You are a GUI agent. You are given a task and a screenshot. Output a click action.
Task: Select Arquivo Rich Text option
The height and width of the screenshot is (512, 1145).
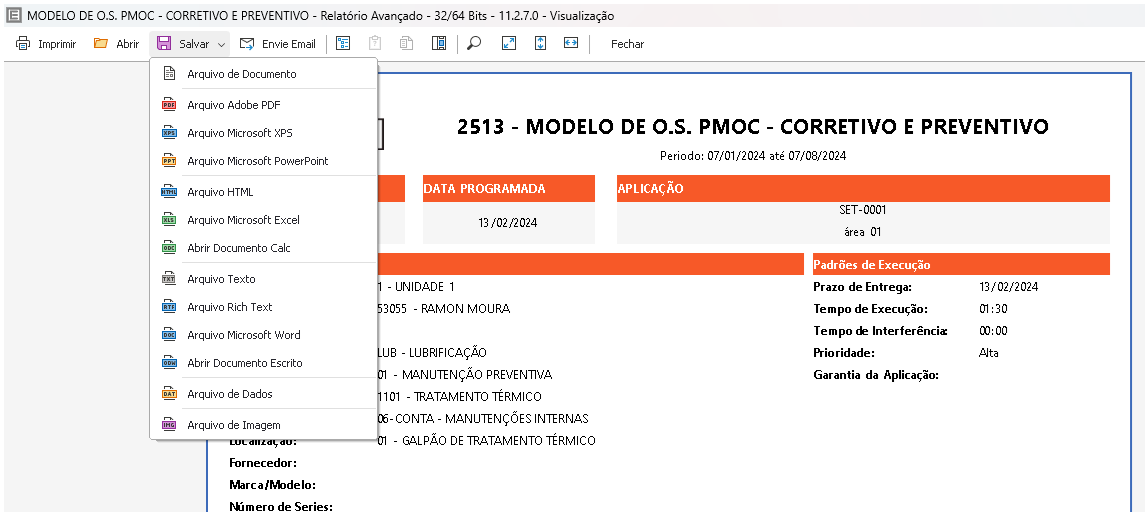(229, 307)
